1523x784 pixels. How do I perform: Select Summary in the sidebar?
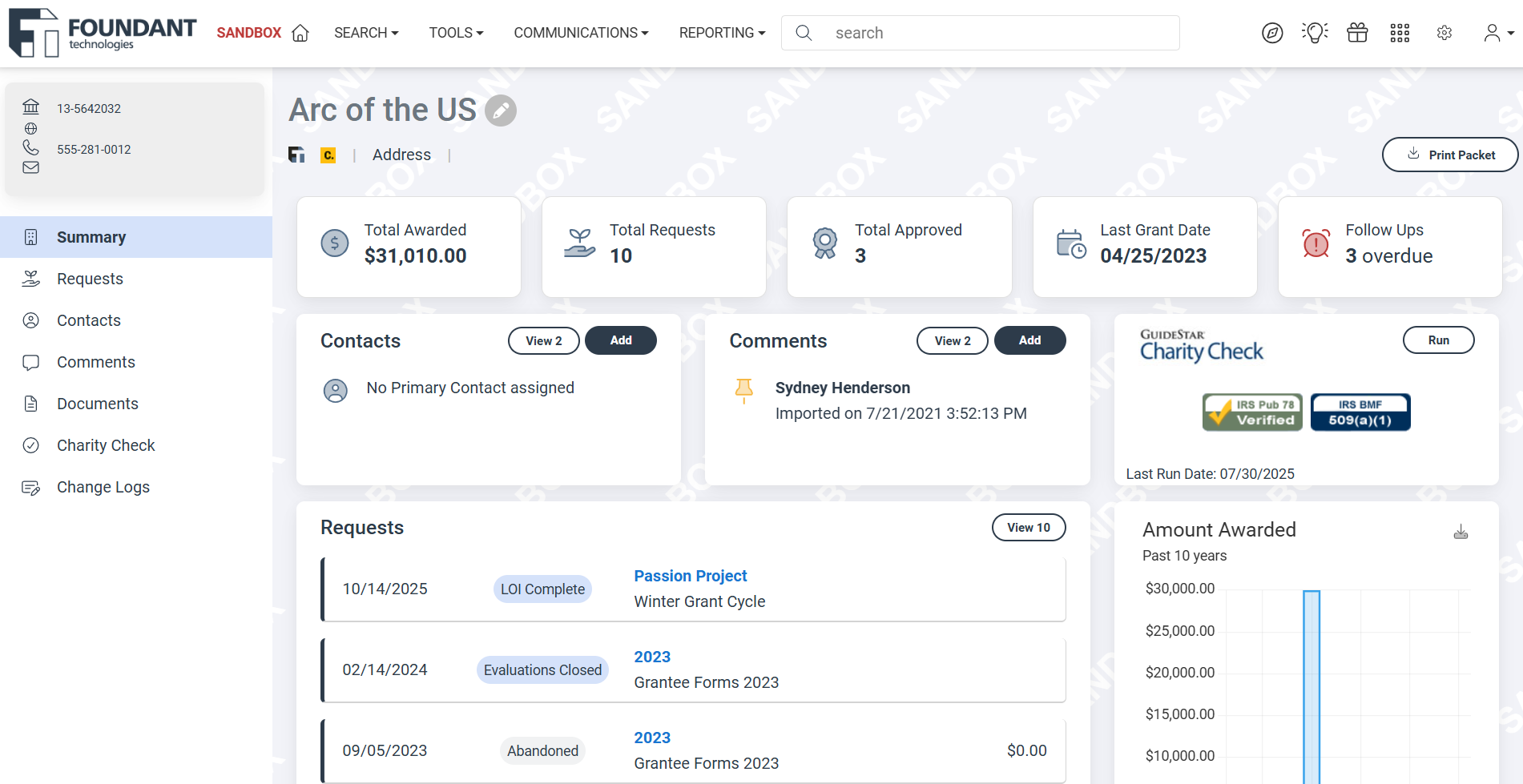[x=136, y=237]
